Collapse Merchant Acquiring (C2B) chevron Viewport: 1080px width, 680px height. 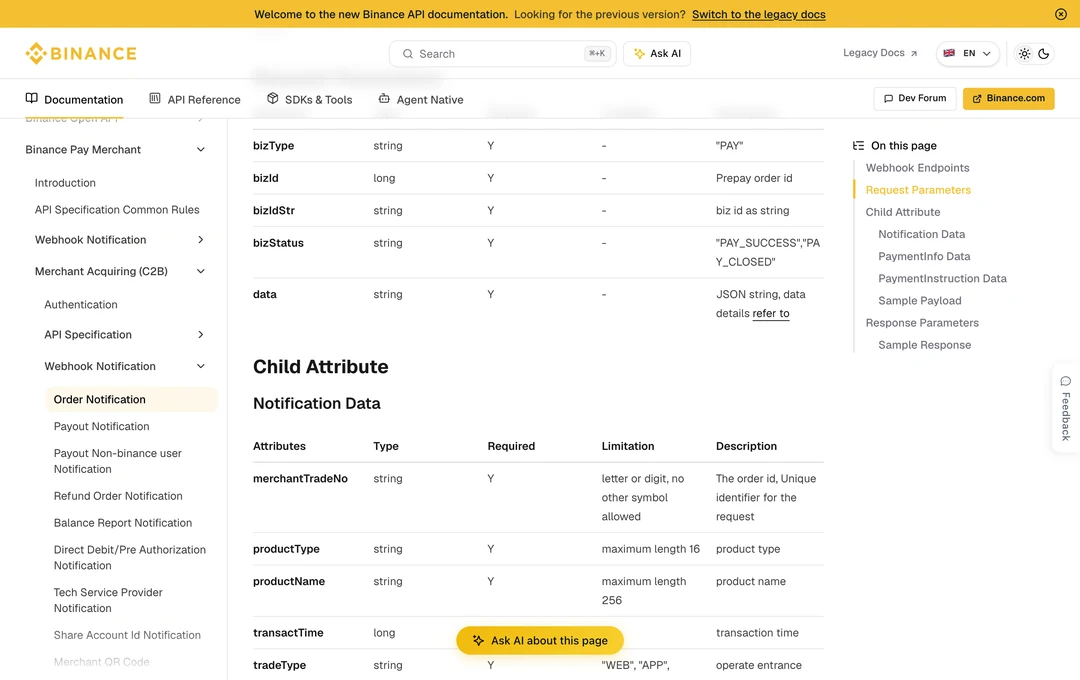coord(200,271)
